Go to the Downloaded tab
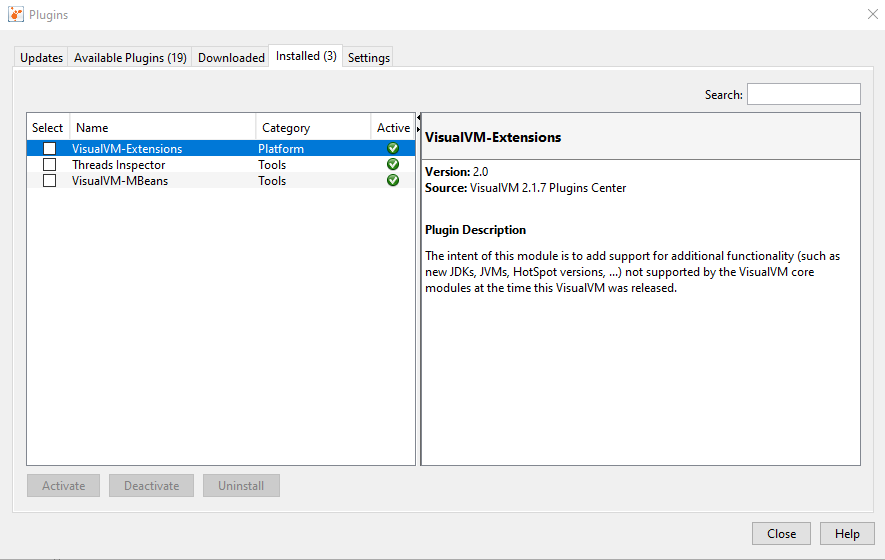Screen dimensions: 885x560 [231, 58]
